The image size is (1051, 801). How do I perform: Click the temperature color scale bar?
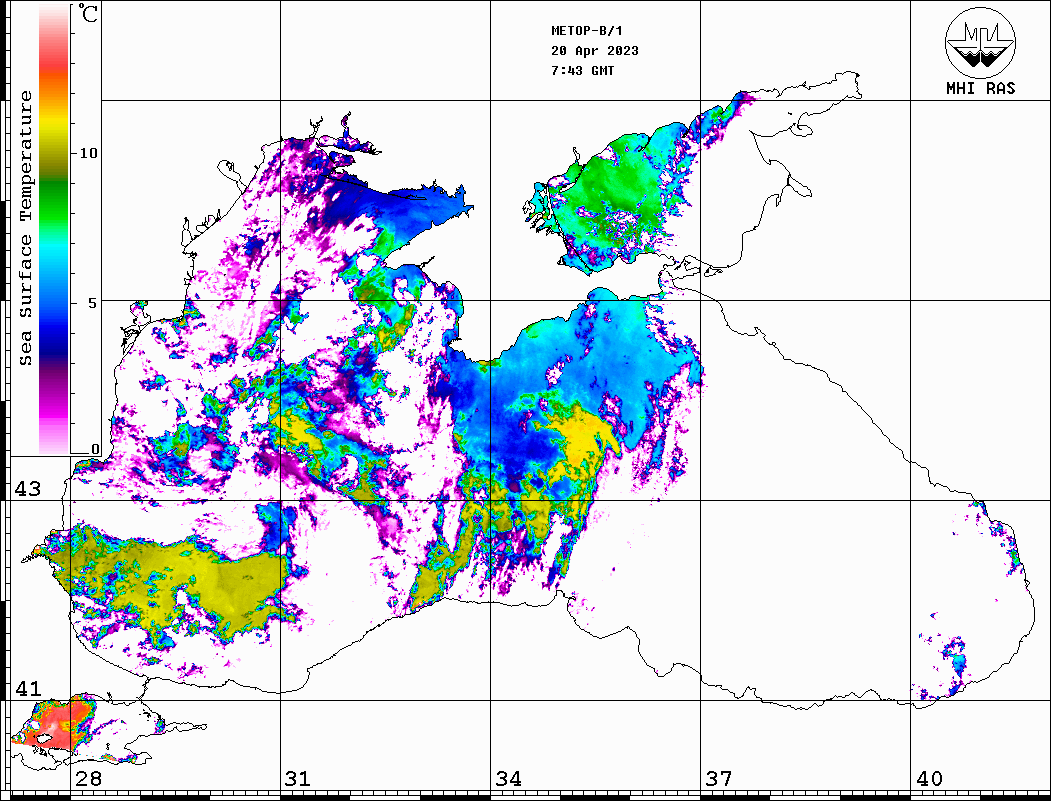[54, 229]
